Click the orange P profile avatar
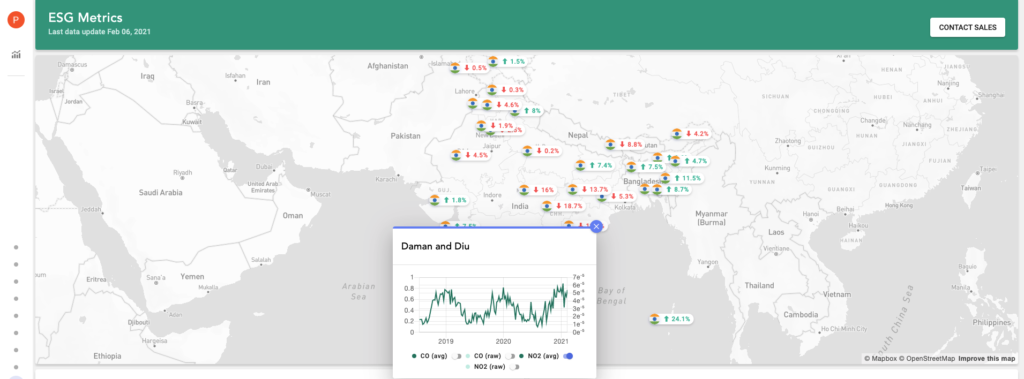The image size is (1024, 379). point(16,20)
